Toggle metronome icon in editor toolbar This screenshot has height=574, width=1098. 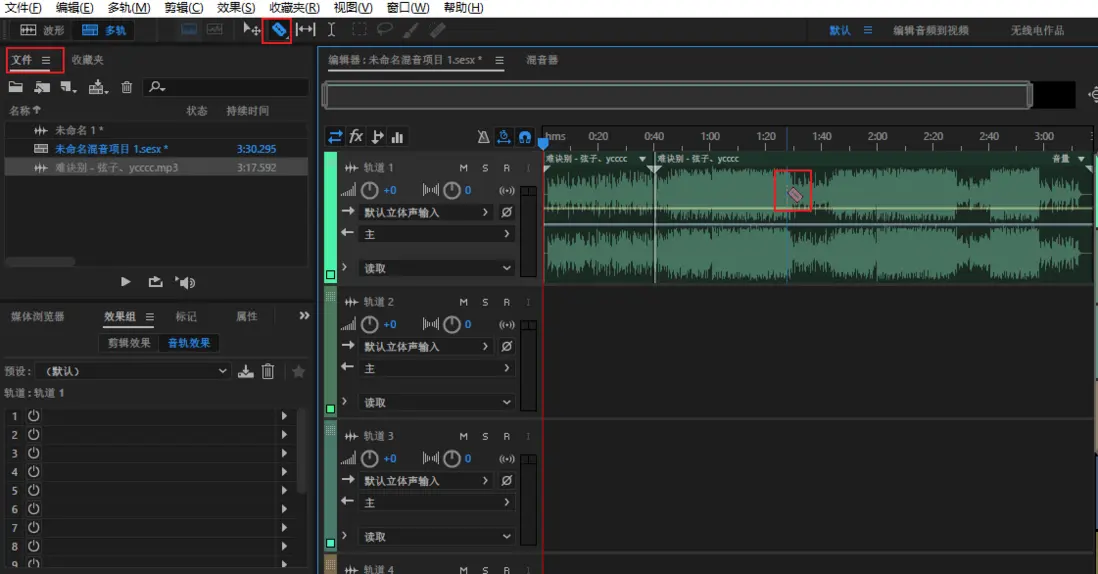tap(483, 137)
